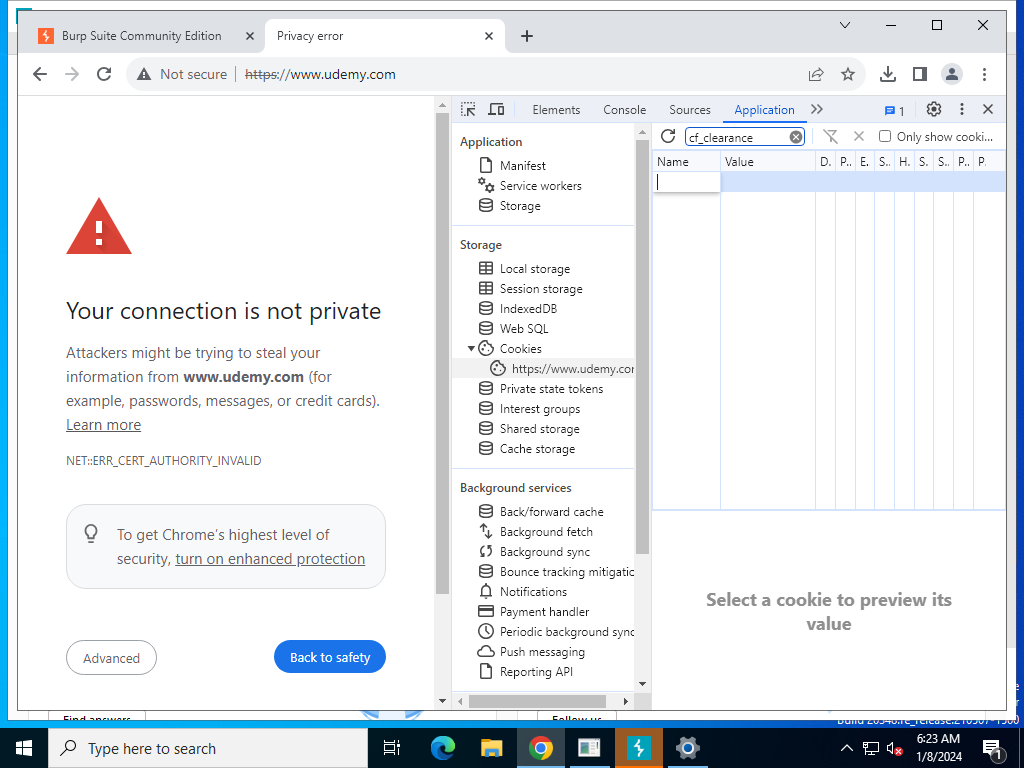Clear the cf_clearance filter text

click(x=795, y=136)
